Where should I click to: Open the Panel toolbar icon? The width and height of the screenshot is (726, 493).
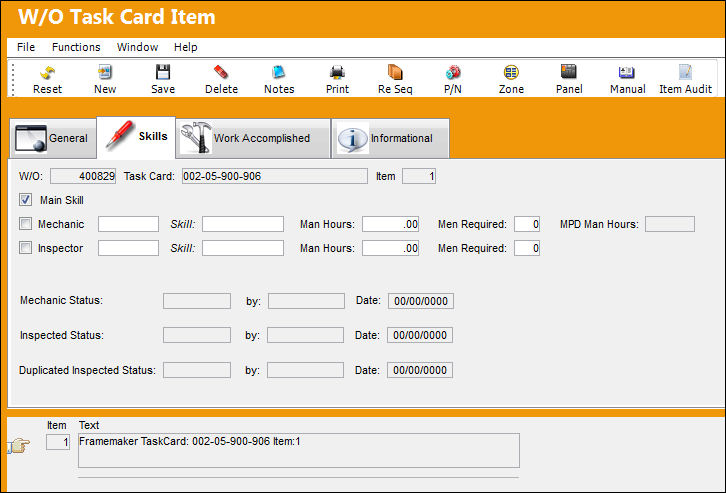569,79
